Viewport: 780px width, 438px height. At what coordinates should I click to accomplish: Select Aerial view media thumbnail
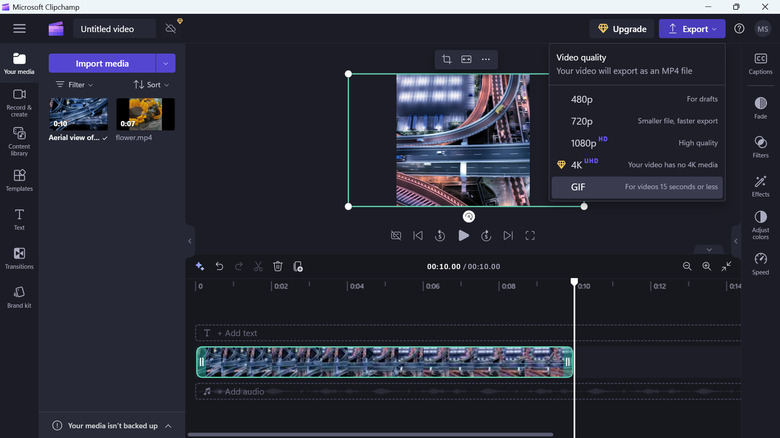pyautogui.click(x=79, y=114)
